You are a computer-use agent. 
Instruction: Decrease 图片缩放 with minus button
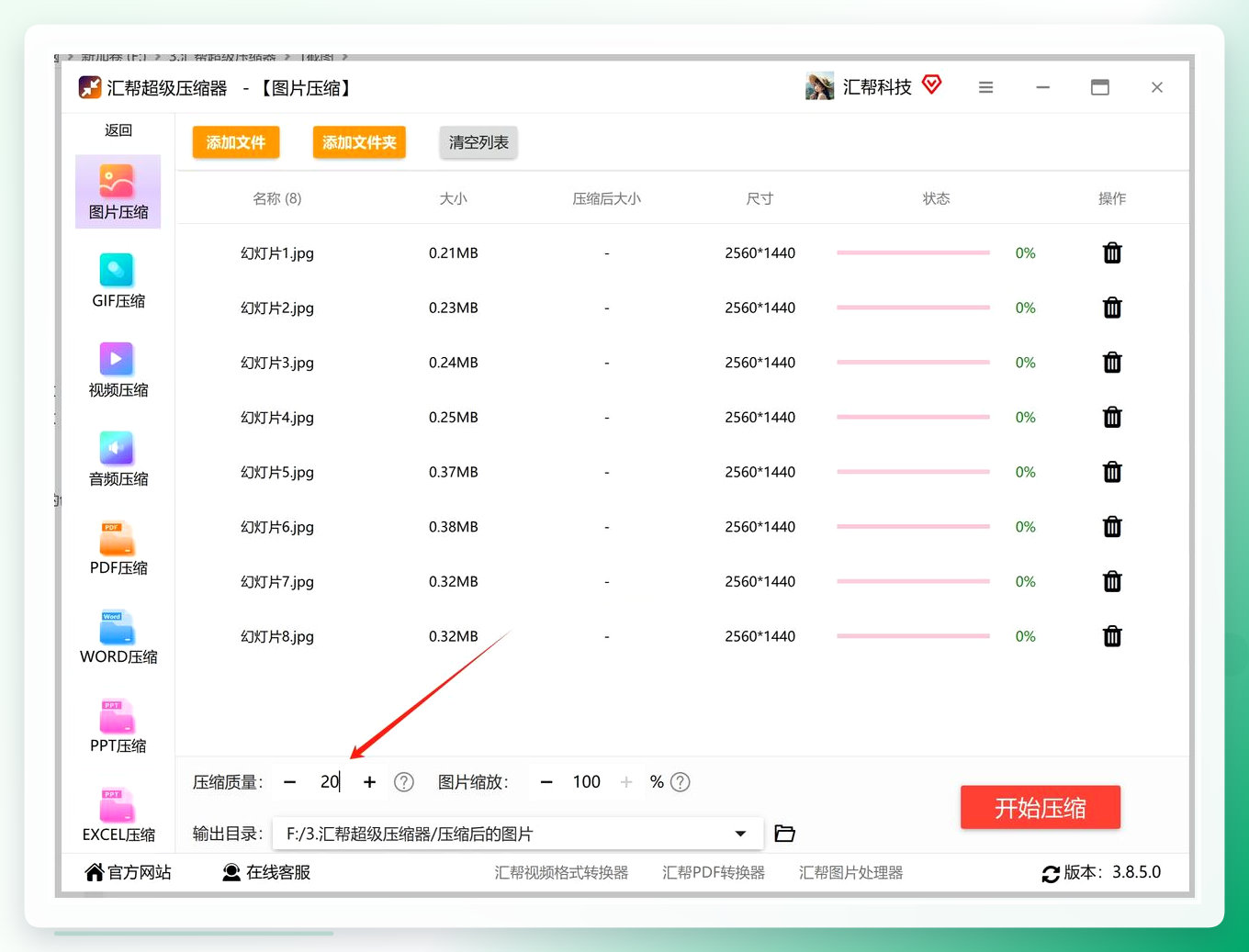546,782
